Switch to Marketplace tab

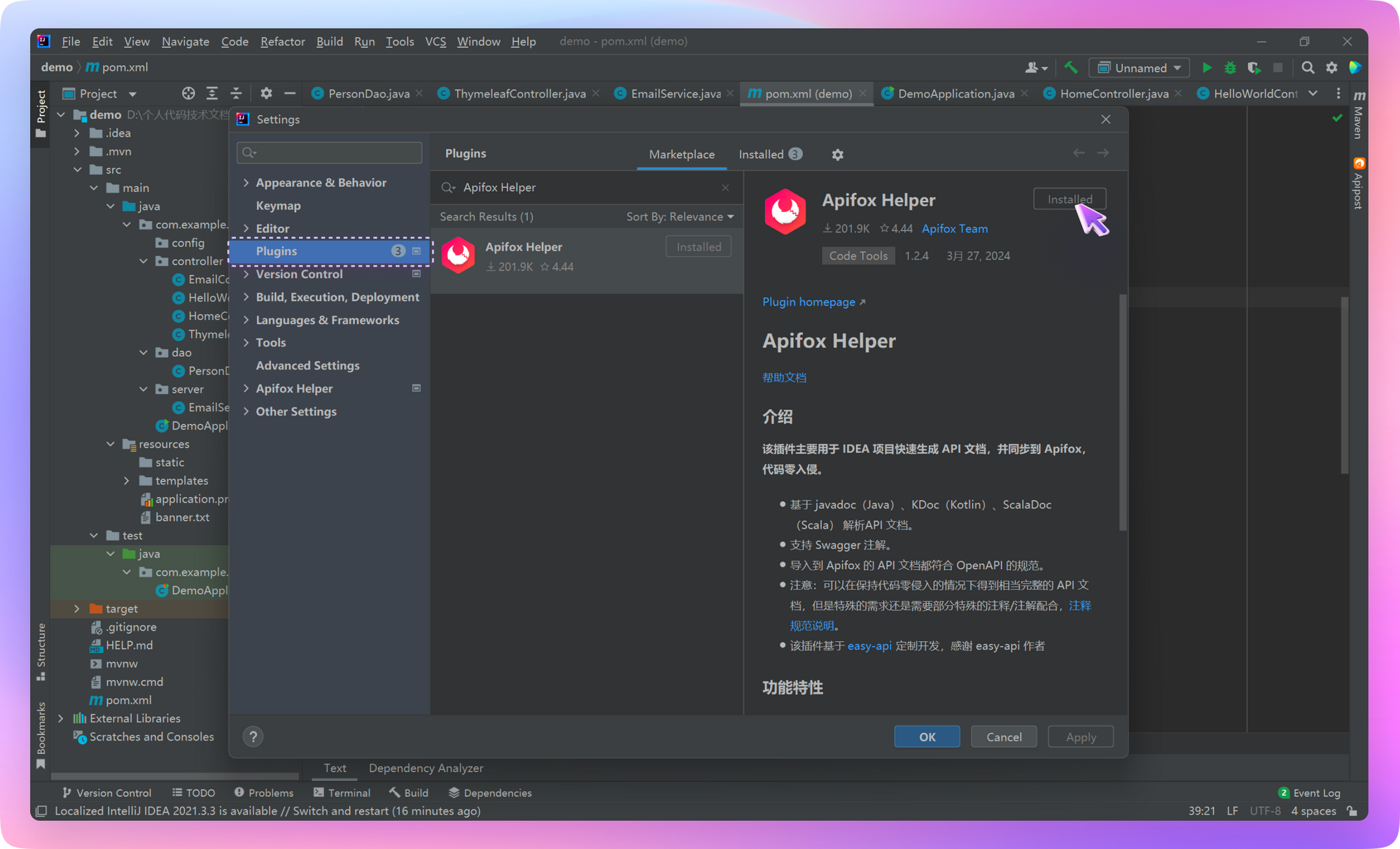tap(682, 155)
